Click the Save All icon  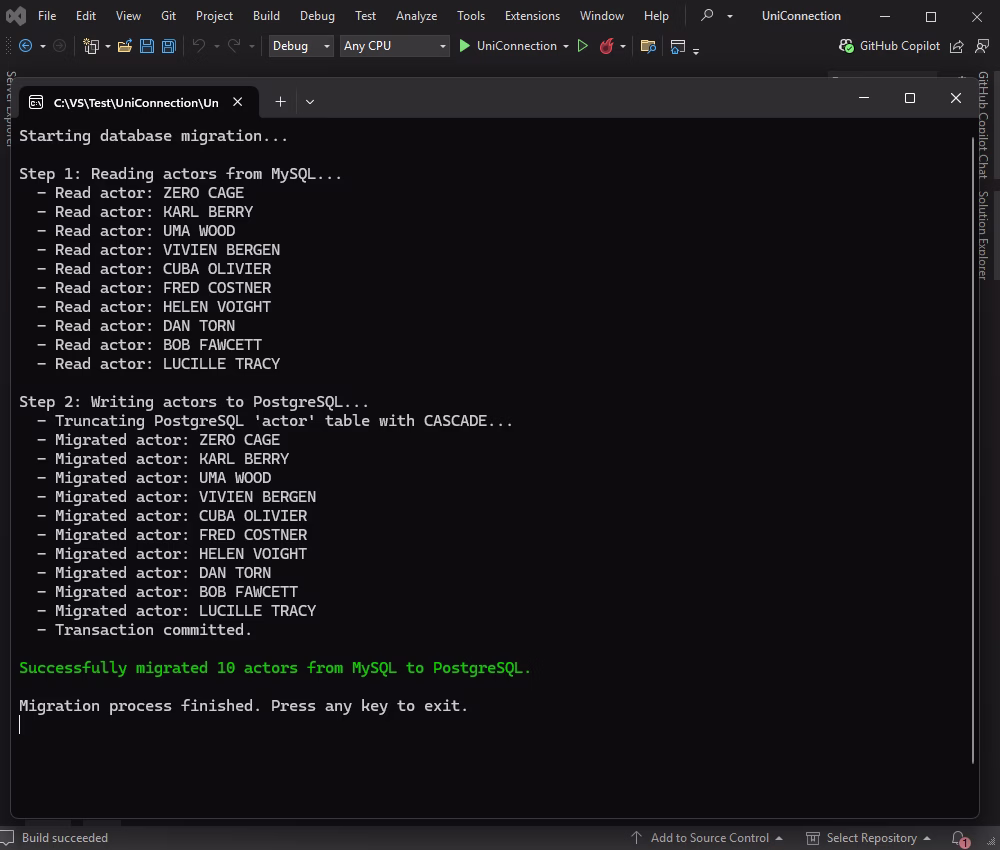168,46
